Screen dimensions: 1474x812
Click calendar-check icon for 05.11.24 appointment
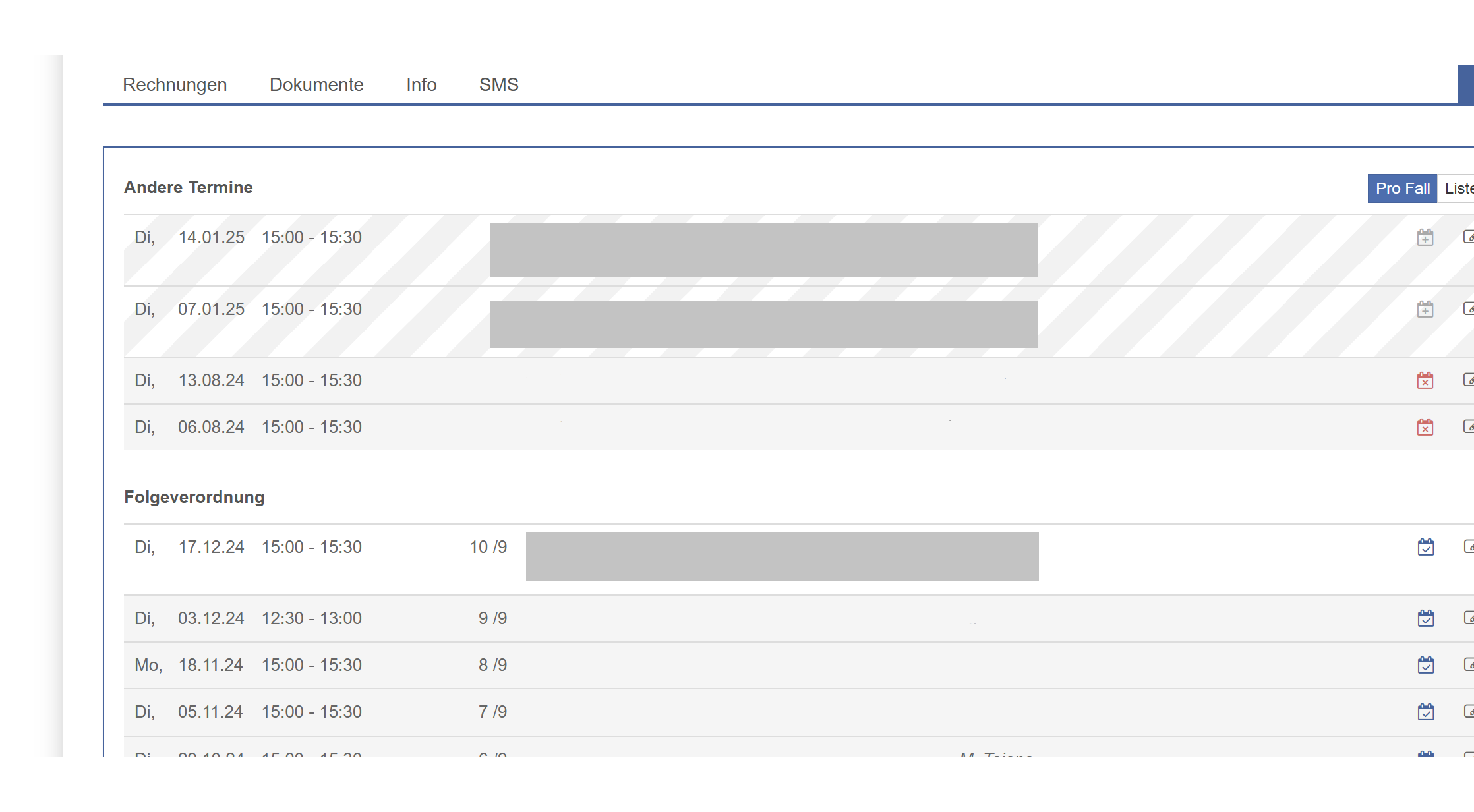tap(1426, 712)
